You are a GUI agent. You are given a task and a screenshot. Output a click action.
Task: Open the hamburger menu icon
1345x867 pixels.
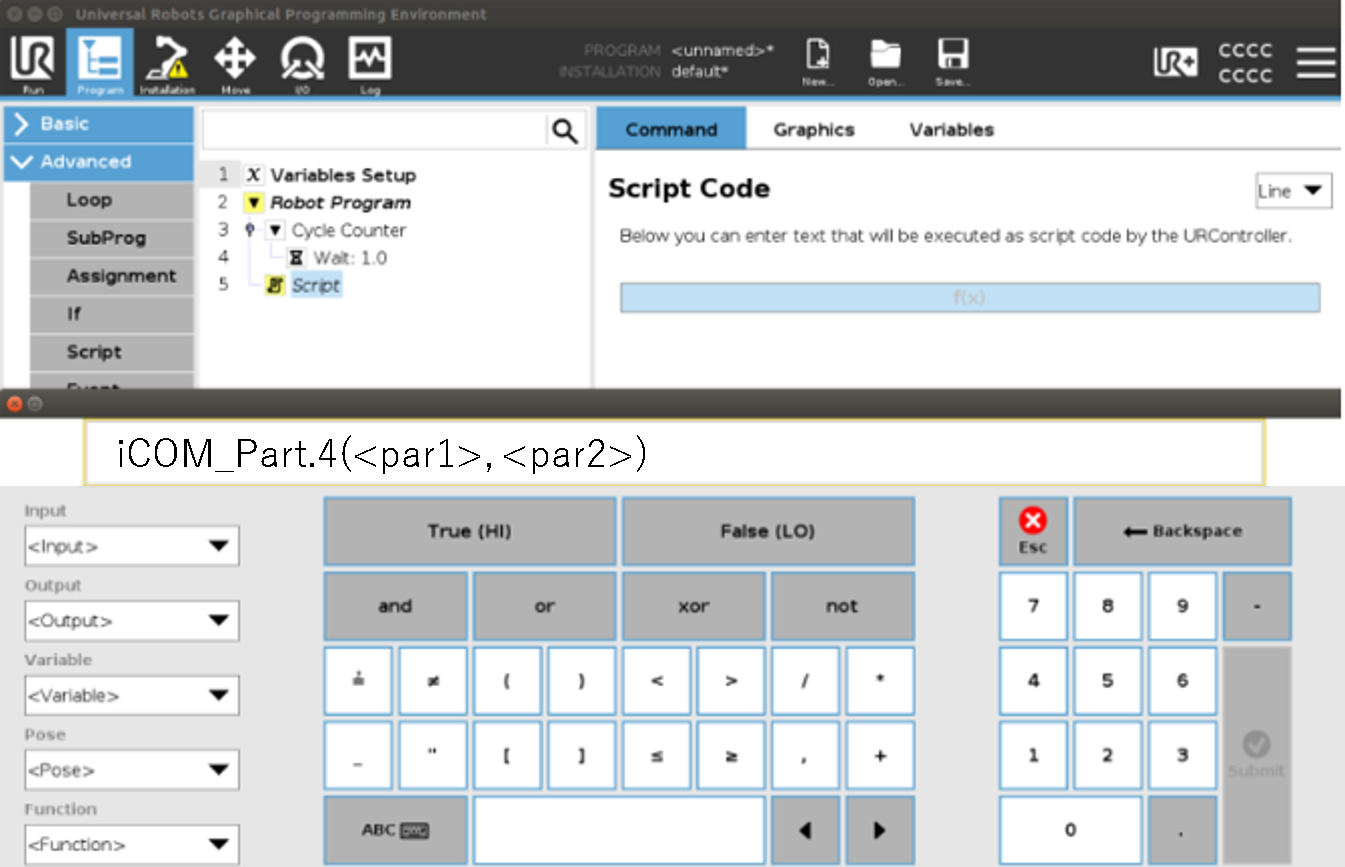1315,63
